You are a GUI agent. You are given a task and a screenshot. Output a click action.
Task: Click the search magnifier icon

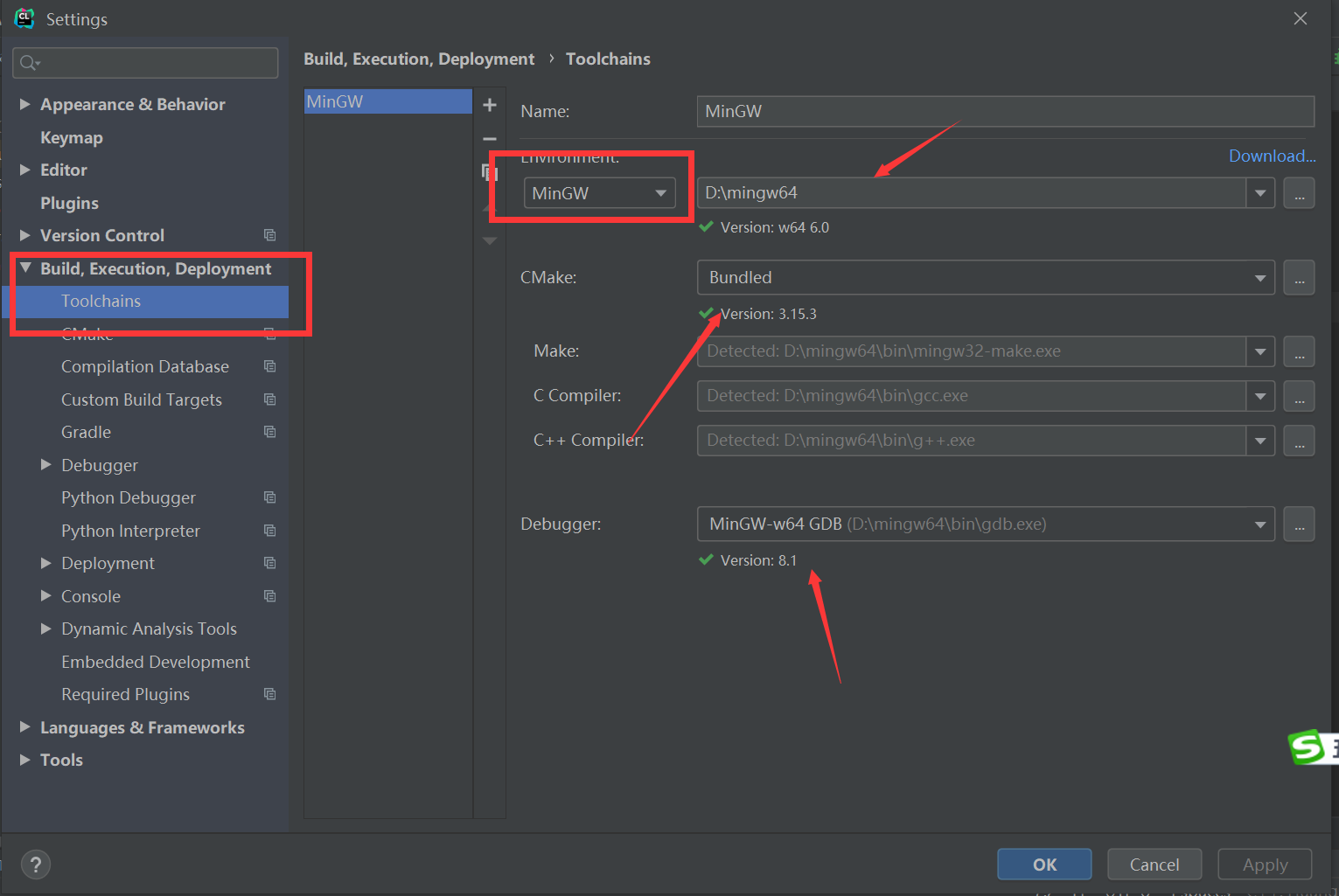[x=29, y=63]
